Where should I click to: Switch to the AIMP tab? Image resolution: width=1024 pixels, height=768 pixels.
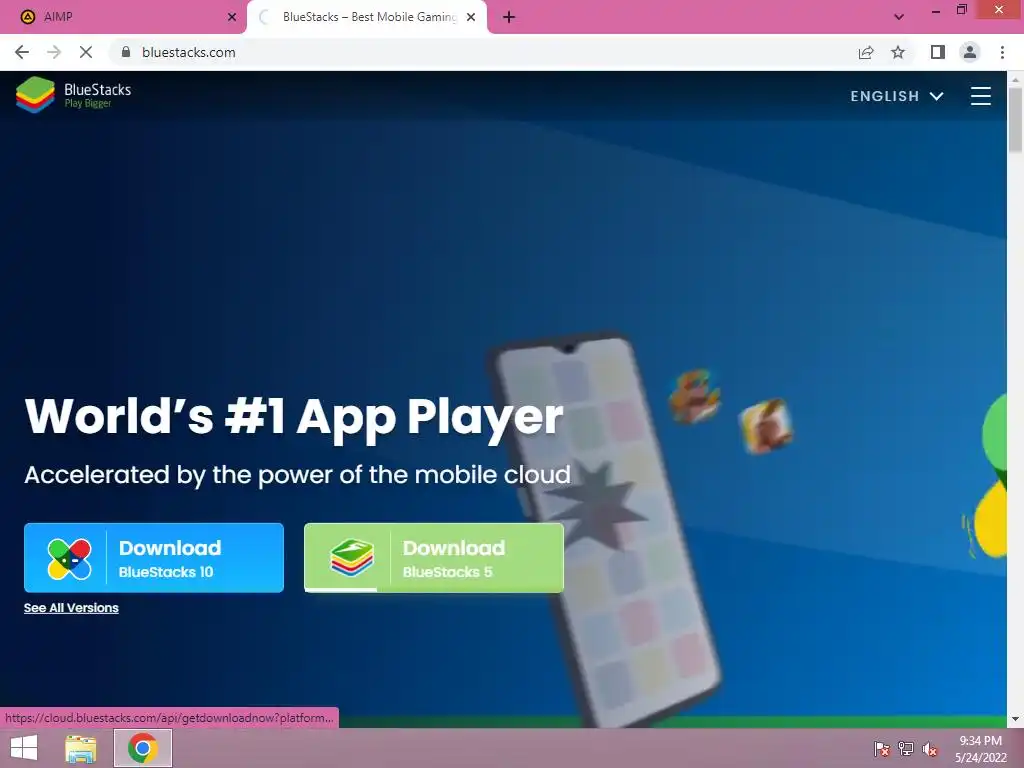pos(123,17)
